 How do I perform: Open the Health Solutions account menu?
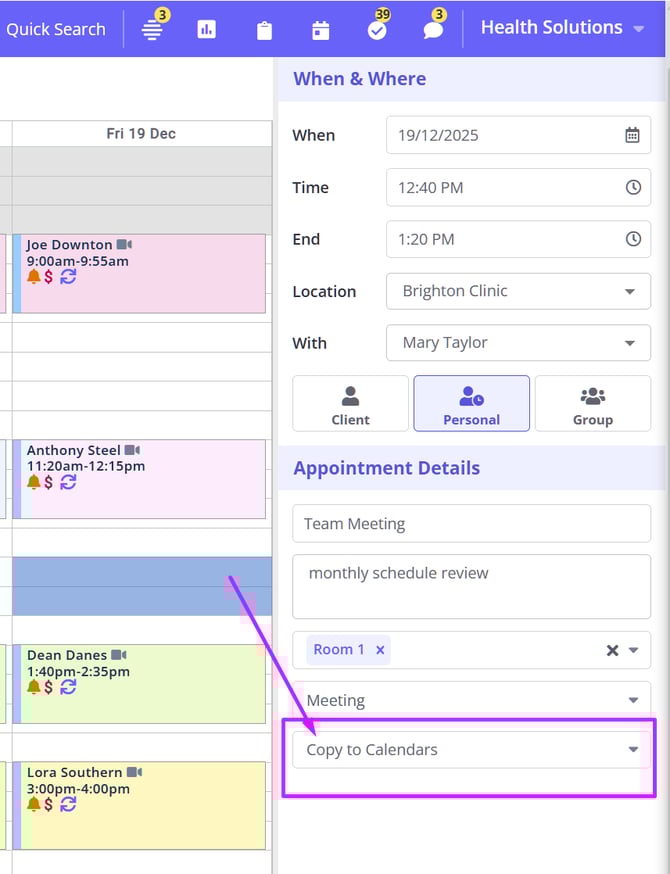pos(562,28)
